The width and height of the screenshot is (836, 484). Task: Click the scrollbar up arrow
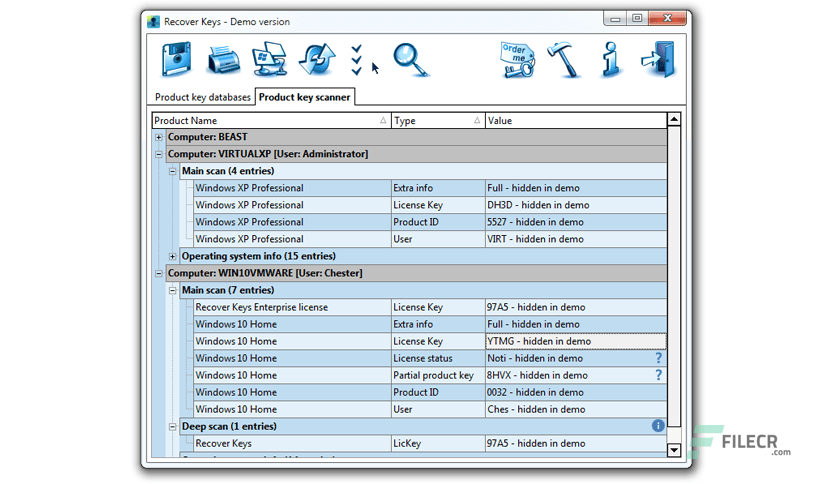tap(674, 119)
